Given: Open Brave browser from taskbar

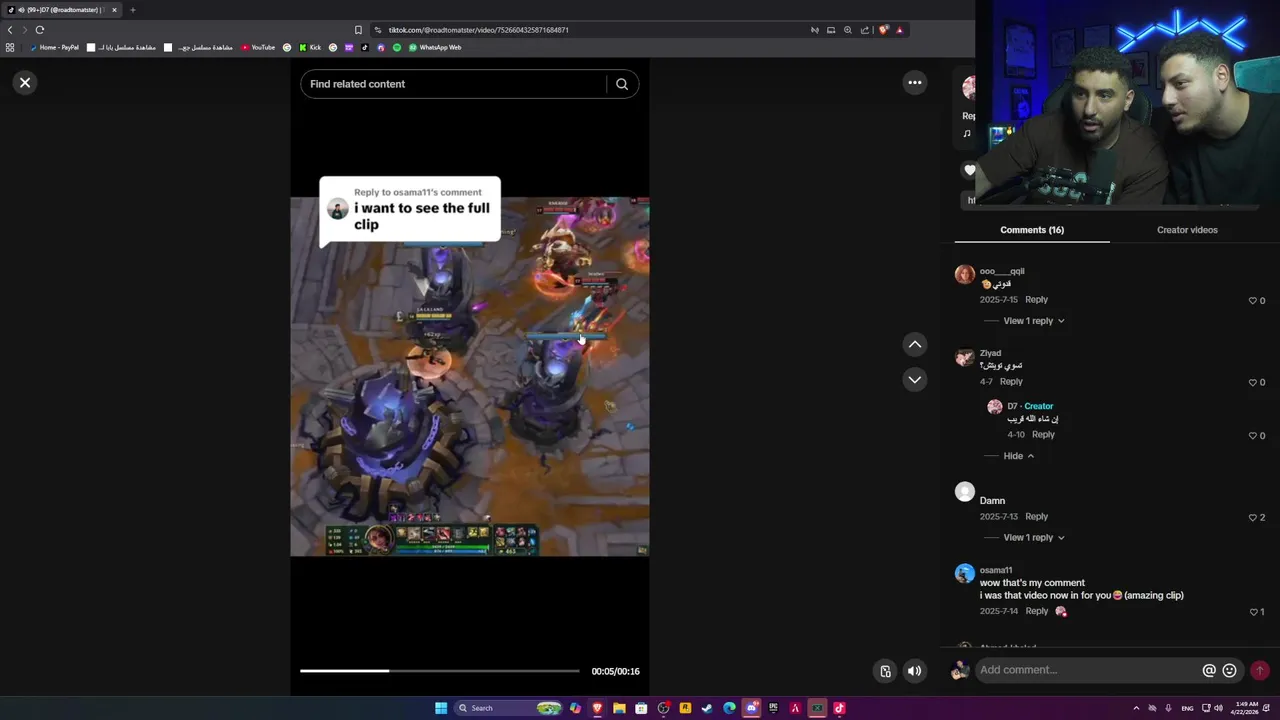Looking at the screenshot, I should pos(597,708).
